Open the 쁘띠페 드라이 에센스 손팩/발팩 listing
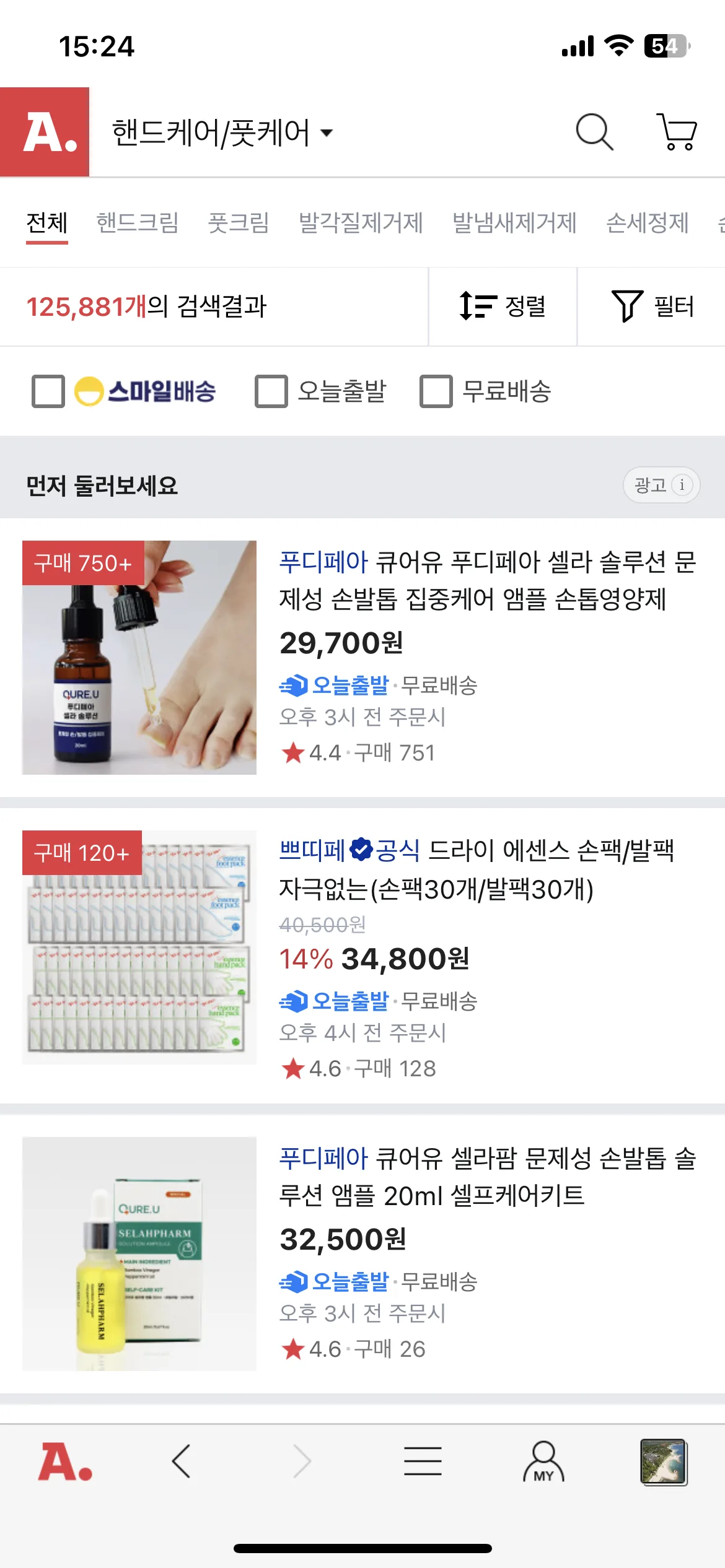The height and width of the screenshot is (1568, 725). point(476,869)
